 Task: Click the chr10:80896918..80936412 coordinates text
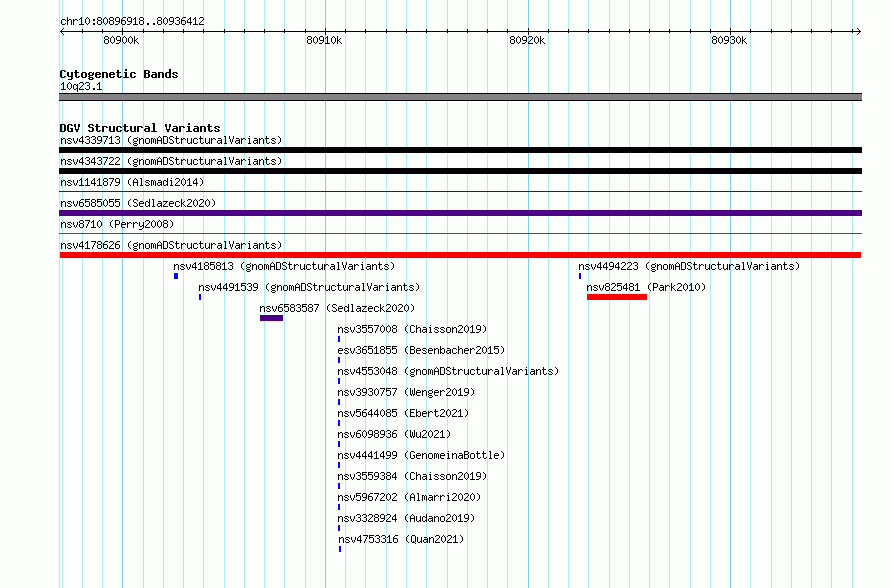(x=132, y=21)
